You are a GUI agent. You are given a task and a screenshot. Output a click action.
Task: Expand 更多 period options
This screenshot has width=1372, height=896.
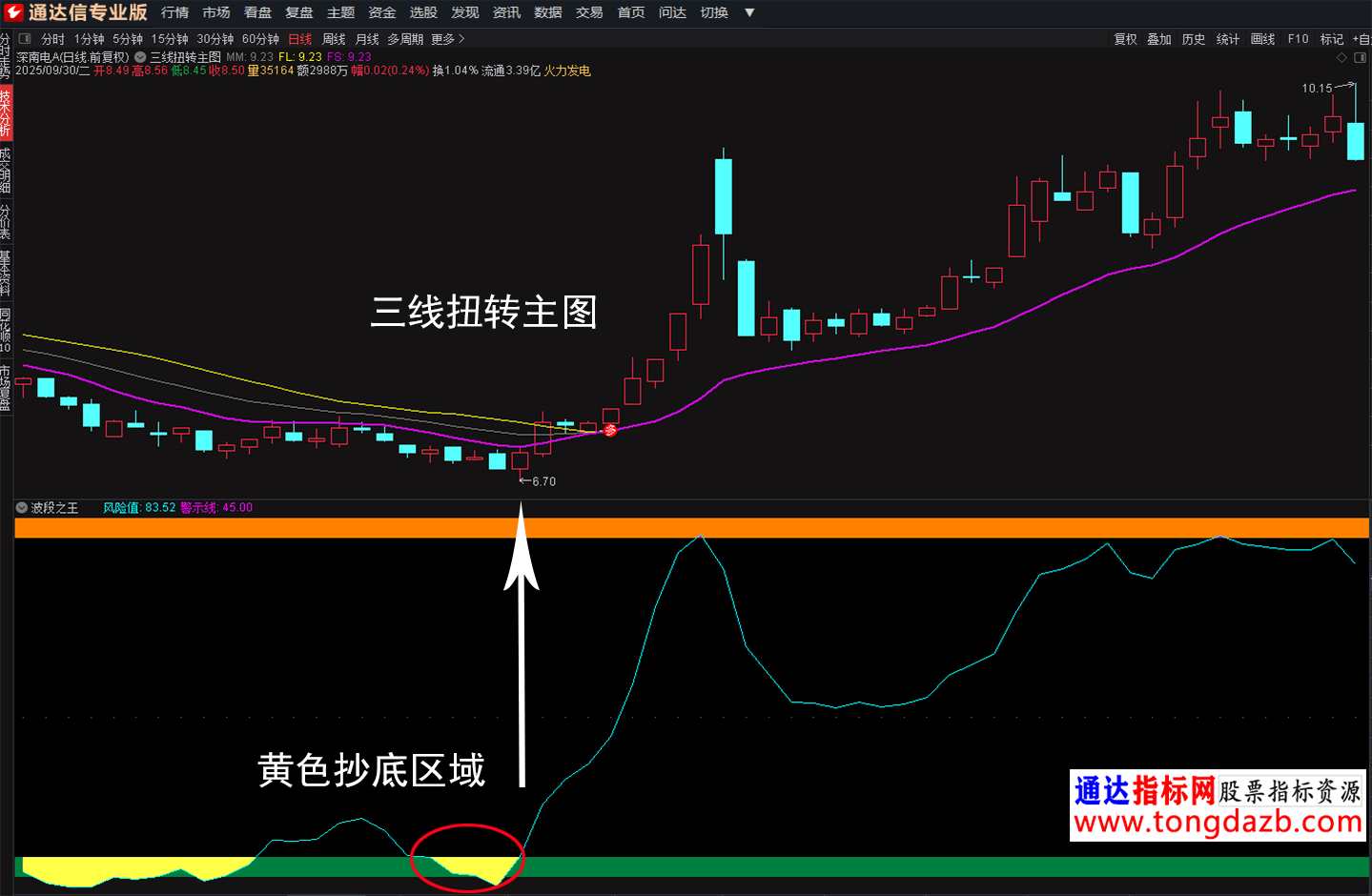(x=448, y=39)
